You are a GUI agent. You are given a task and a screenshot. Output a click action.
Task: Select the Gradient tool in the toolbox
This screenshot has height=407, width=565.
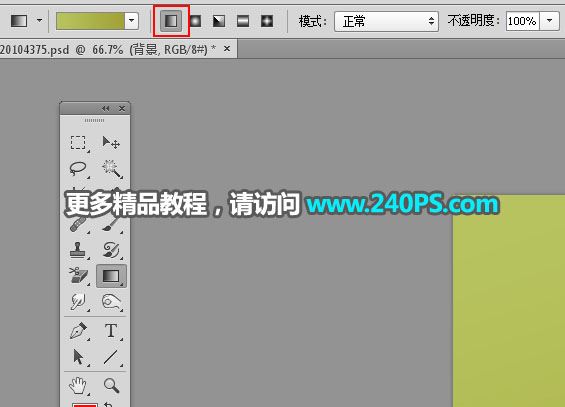(111, 276)
